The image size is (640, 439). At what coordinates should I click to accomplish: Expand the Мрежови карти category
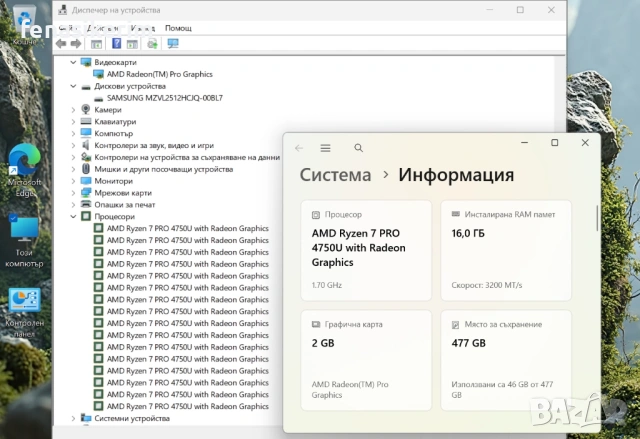click(x=73, y=193)
